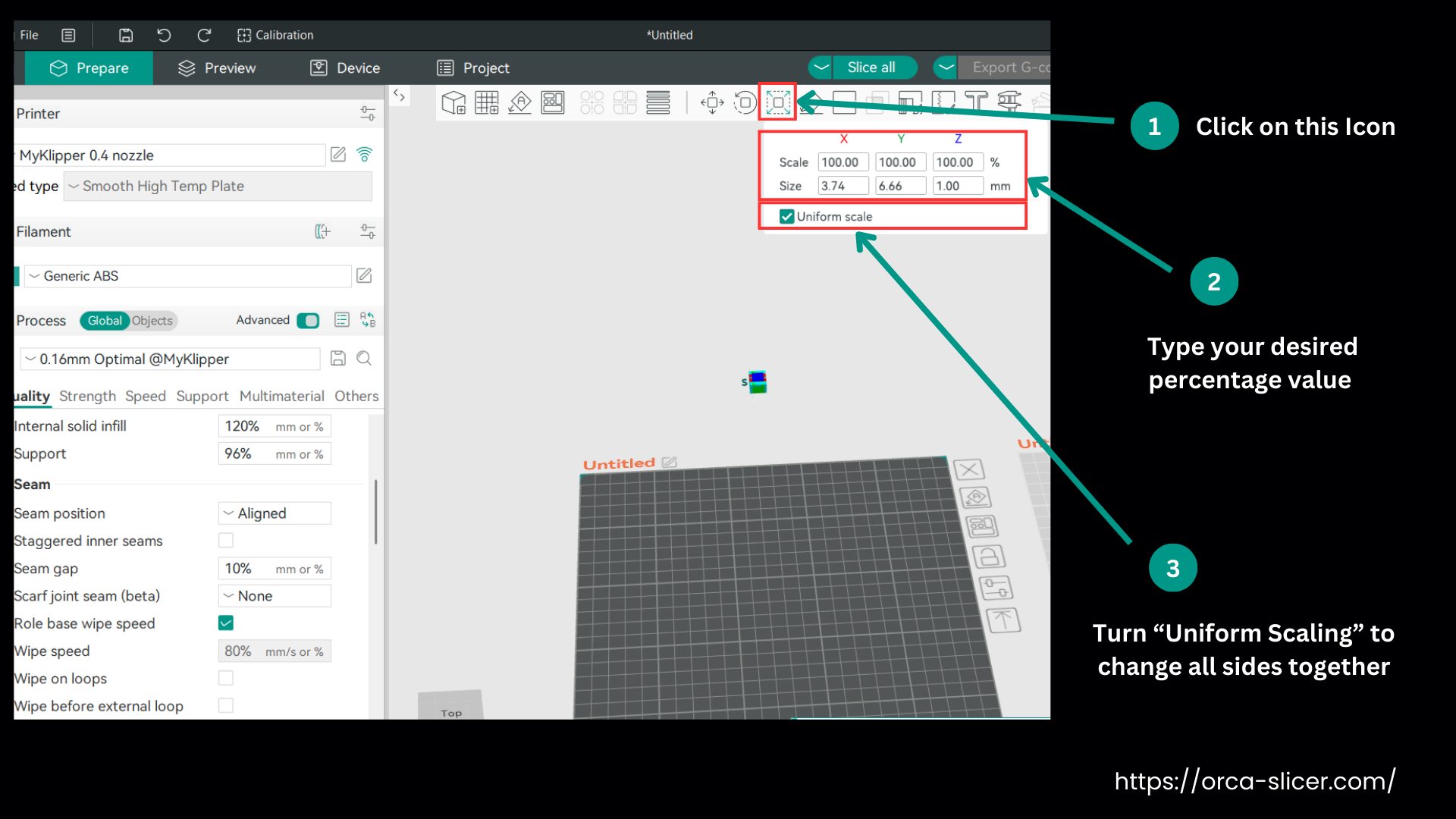
Task: Open the Generic ABS filament dropdown
Action: 187,276
